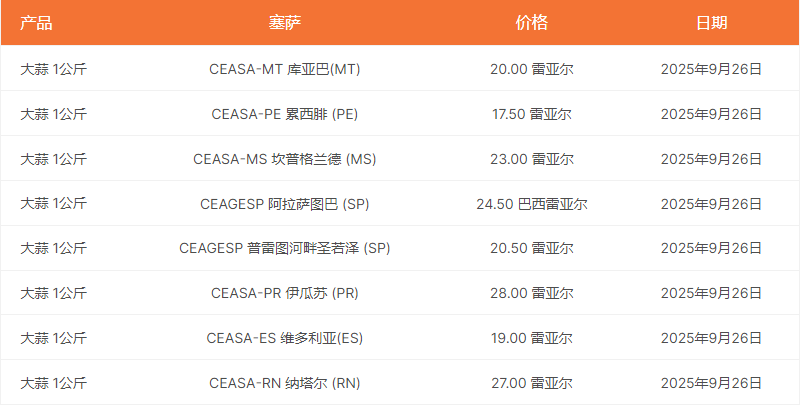
Task: Select the CEASA-MT 库亚巴(MT) market cell
Action: point(285,69)
